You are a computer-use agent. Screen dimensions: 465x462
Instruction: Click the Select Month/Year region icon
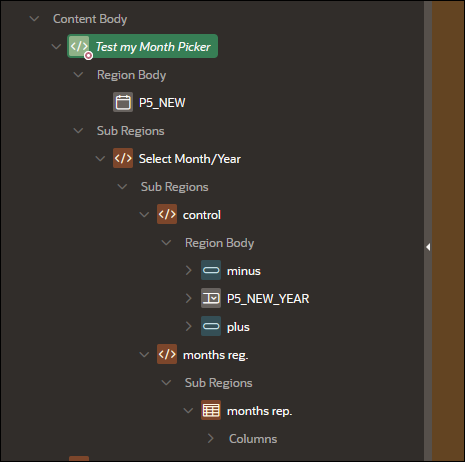coord(123,158)
